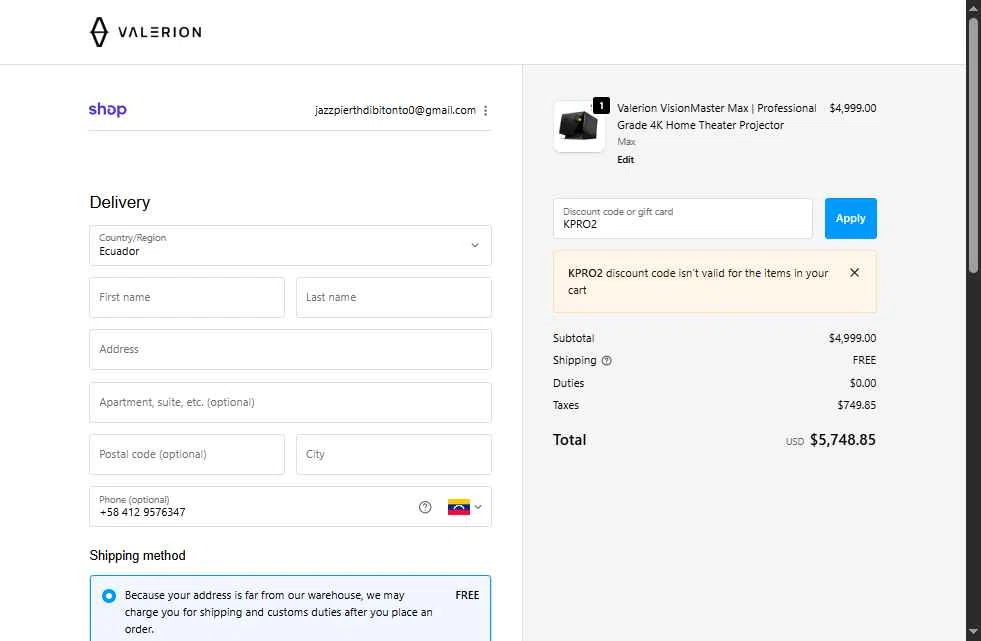Click the Postal code field
The width and height of the screenshot is (981, 641).
(187, 455)
